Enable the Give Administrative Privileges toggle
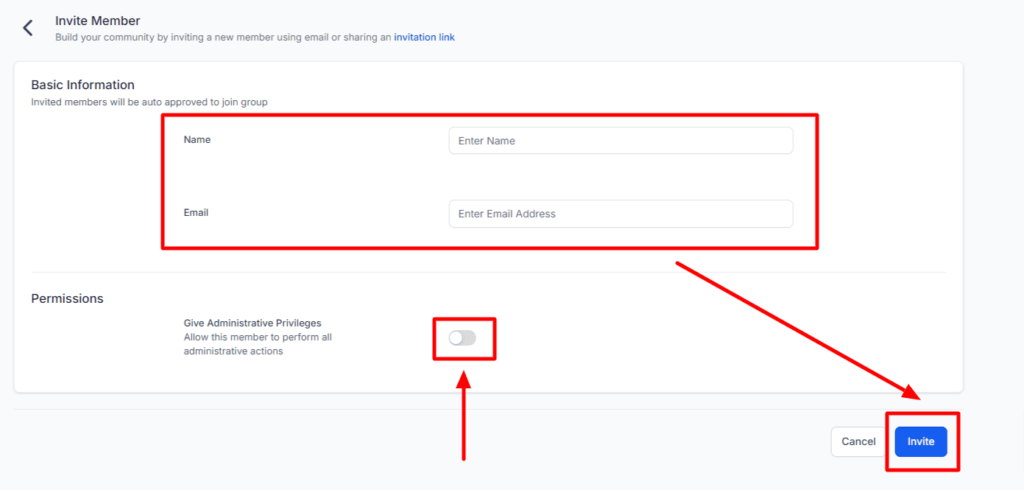Viewport: 1024px width, 490px height. (x=463, y=338)
